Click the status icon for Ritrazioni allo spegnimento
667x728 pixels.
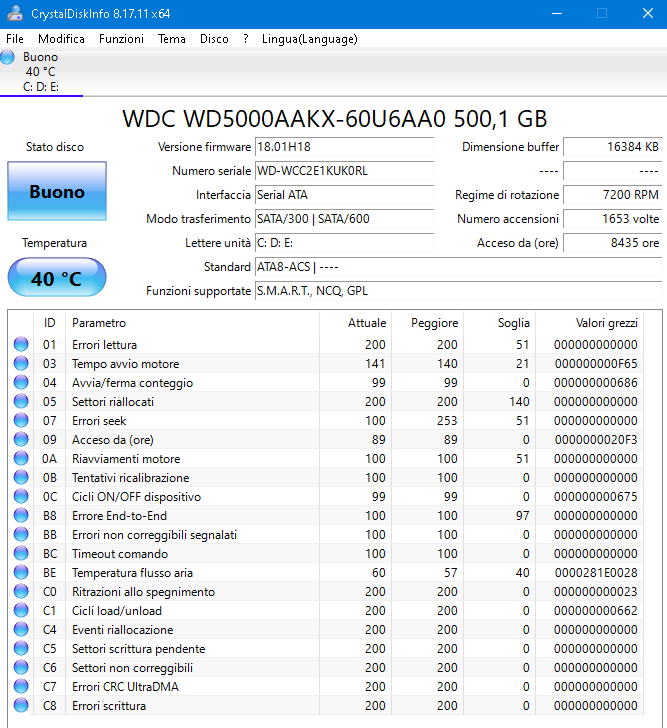21,592
